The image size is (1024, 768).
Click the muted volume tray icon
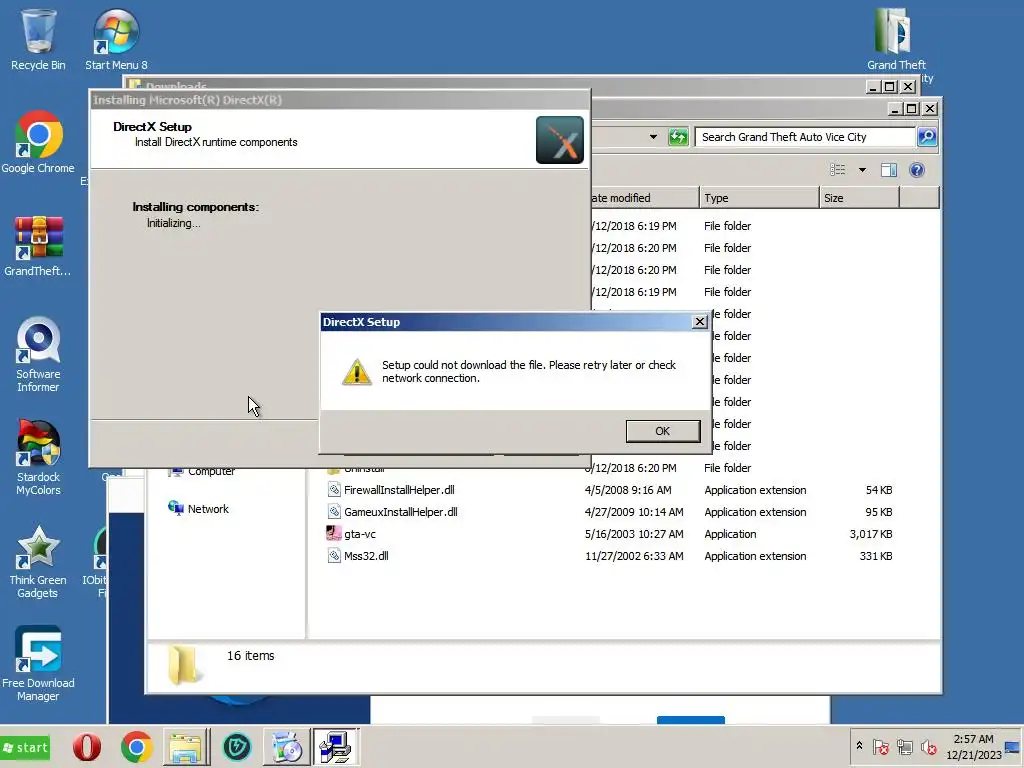coord(928,747)
